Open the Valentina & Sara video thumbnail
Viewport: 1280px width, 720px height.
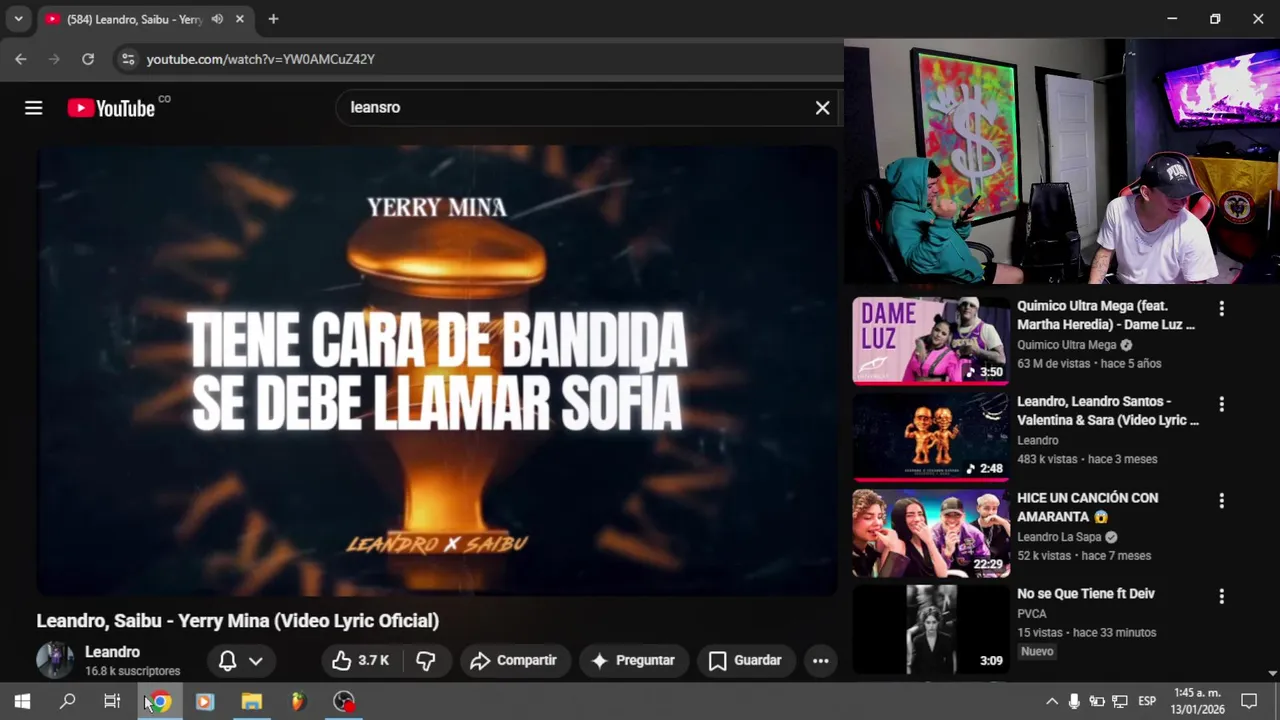click(x=931, y=436)
